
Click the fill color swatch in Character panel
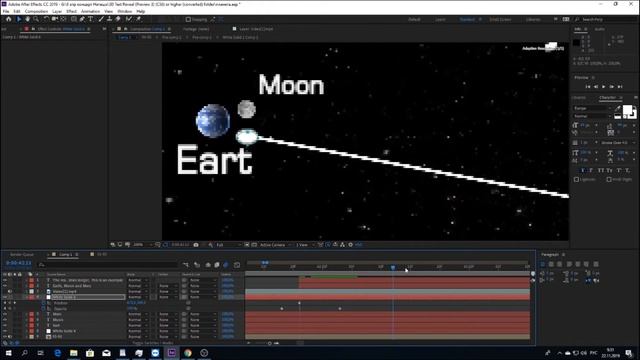(x=627, y=110)
